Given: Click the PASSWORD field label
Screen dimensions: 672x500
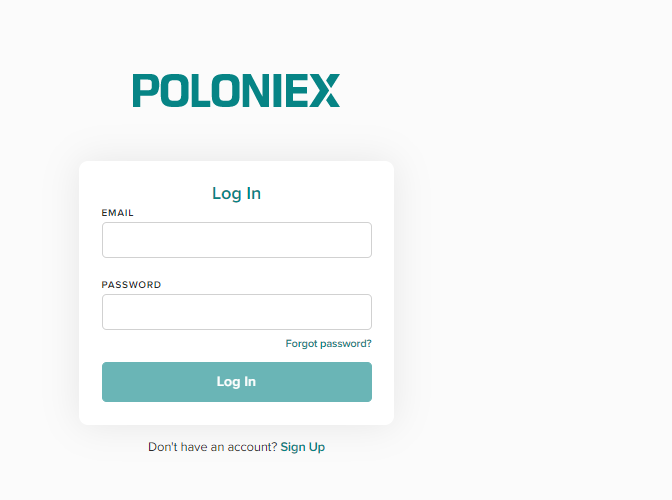Looking at the screenshot, I should (x=131, y=285).
